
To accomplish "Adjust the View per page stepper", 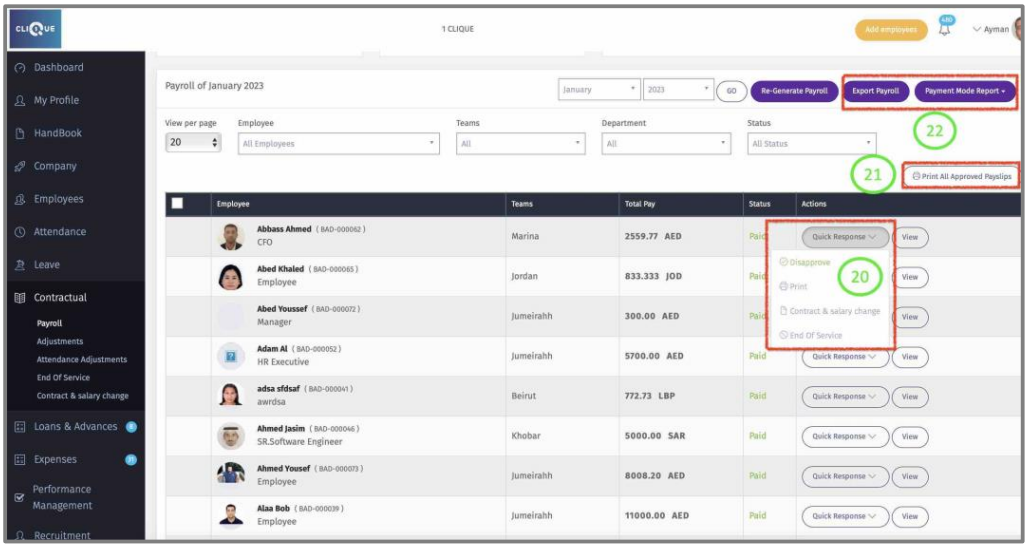I will 215,143.
